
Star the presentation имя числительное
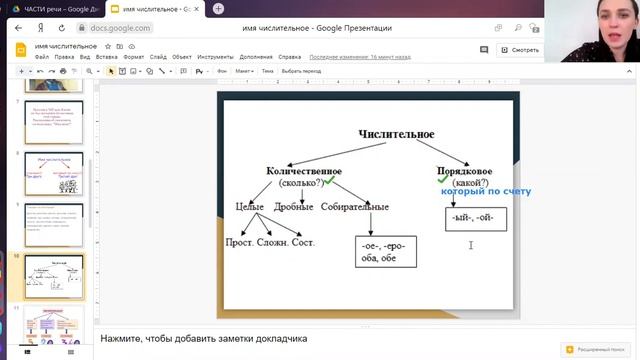[108, 47]
